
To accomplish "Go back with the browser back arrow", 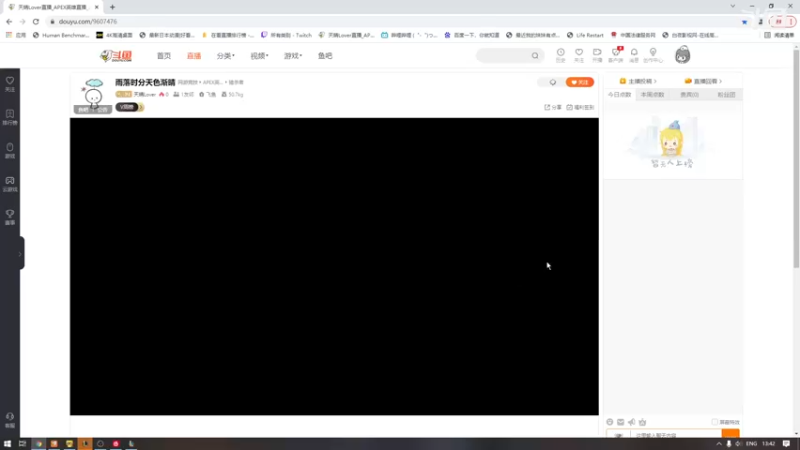I will click(9, 21).
